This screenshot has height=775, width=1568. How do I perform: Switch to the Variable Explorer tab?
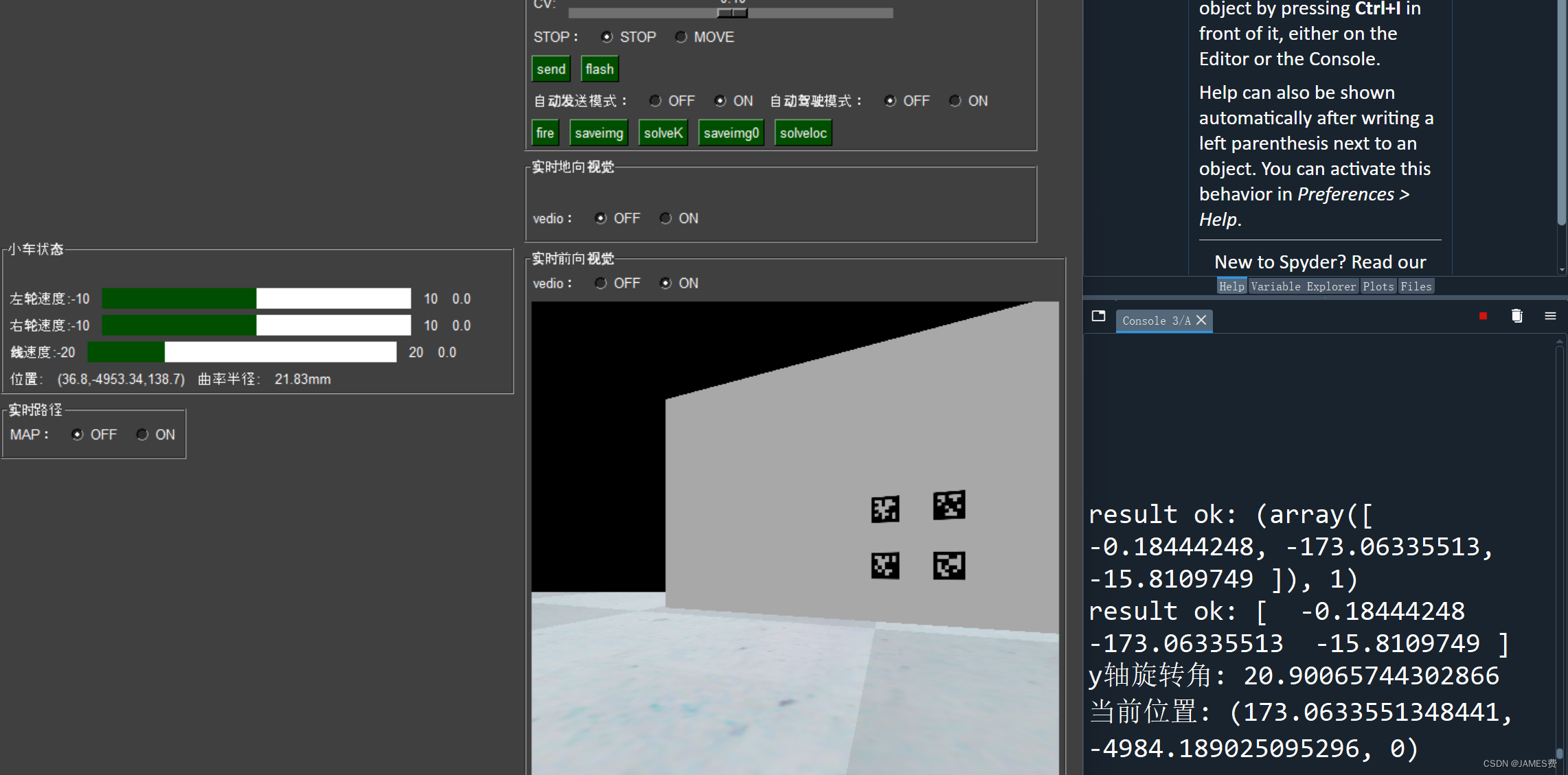(x=1303, y=286)
